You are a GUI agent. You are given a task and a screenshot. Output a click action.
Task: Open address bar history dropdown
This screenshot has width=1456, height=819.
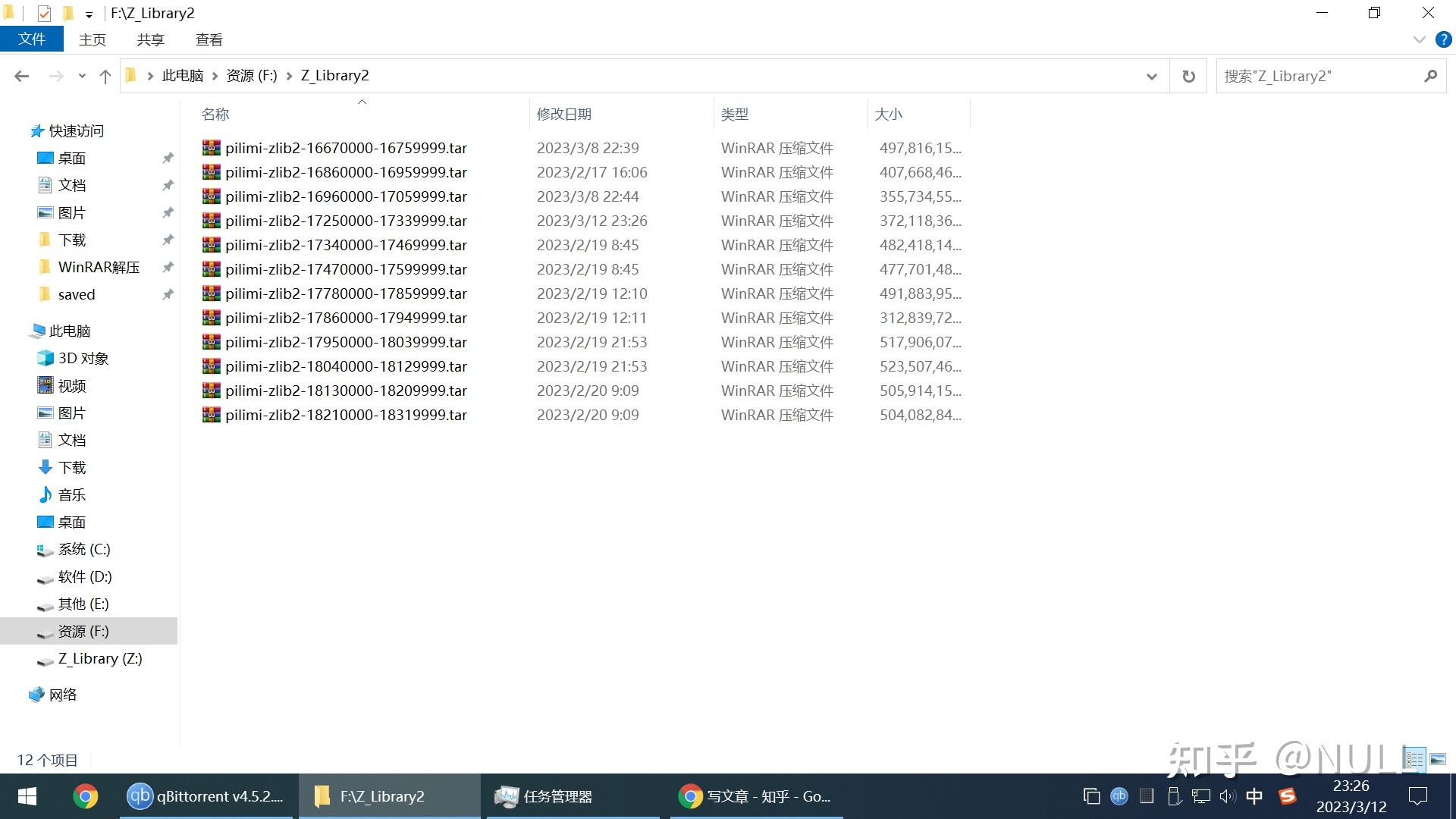pyautogui.click(x=1151, y=76)
